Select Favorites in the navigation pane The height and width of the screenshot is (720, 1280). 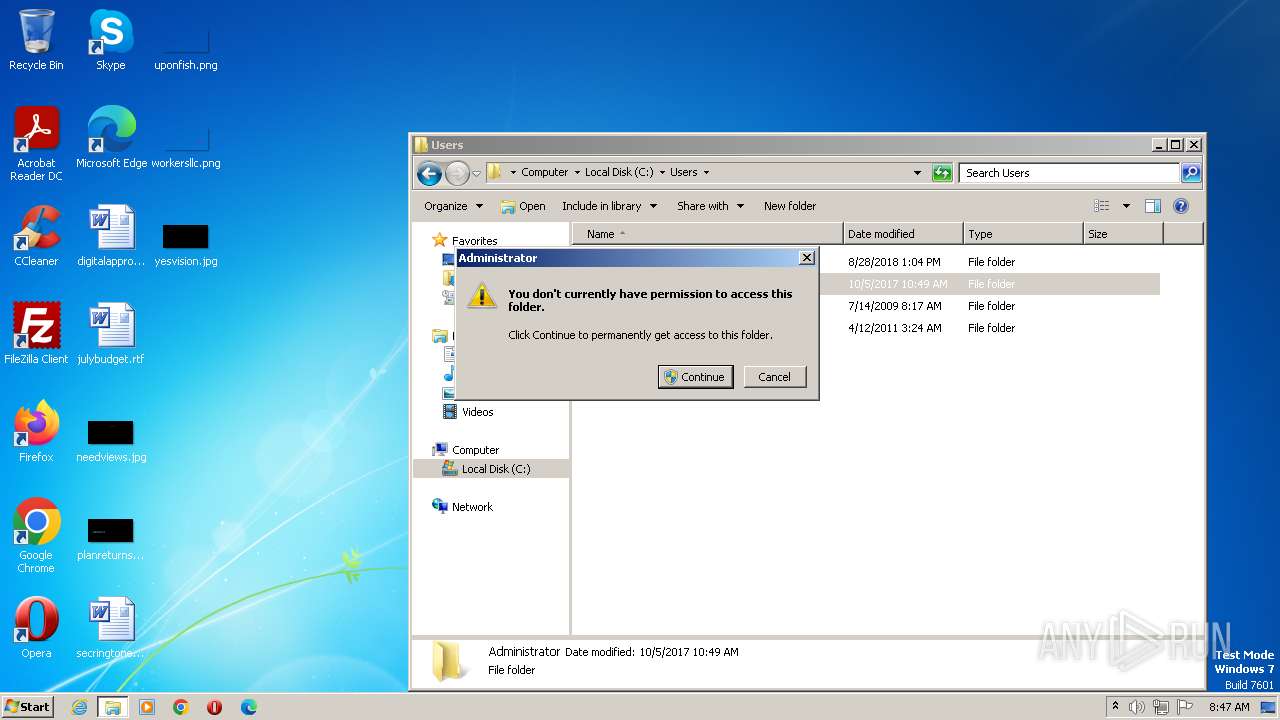(x=474, y=241)
